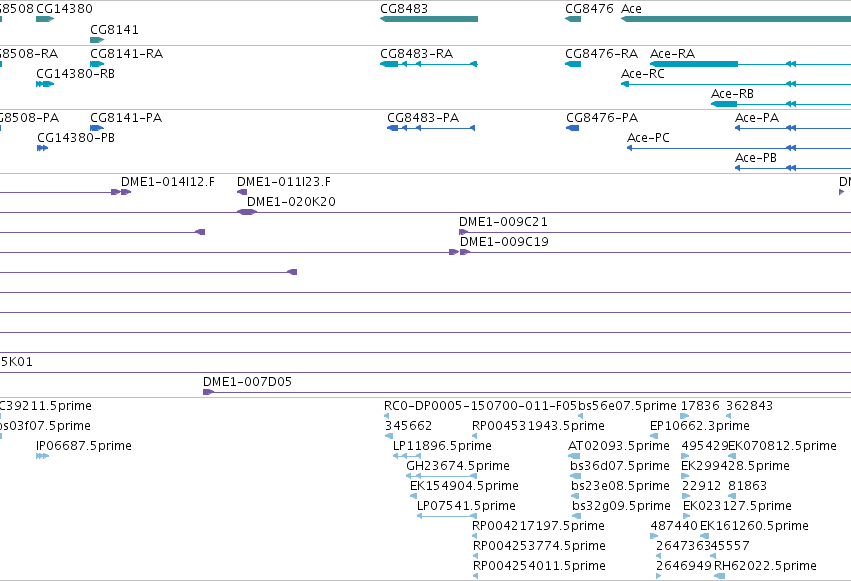The height and width of the screenshot is (581, 851).
Task: Click transcript Ace-RA label
Action: pos(672,54)
